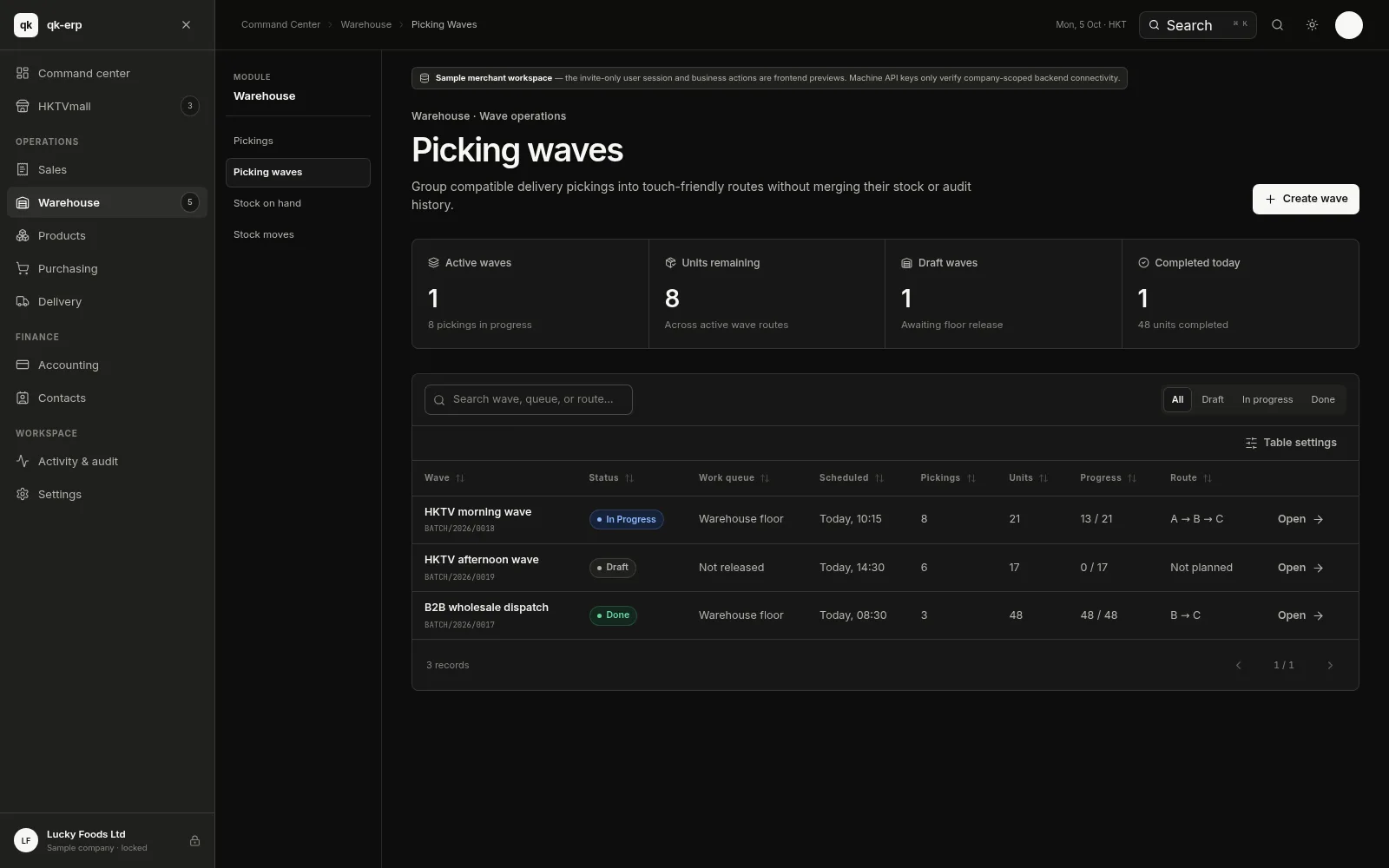The height and width of the screenshot is (868, 1389).
Task: Filter waves by In progress
Action: (1267, 399)
